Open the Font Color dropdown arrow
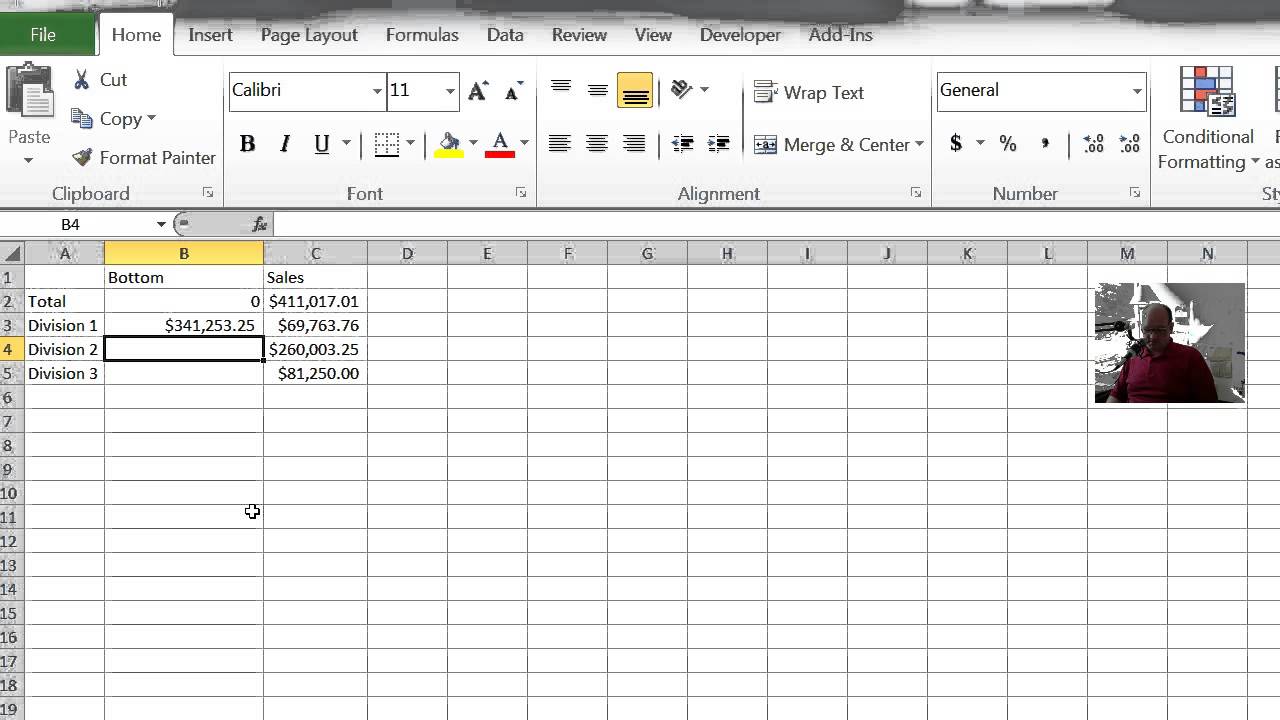1280x720 pixels. click(x=524, y=144)
